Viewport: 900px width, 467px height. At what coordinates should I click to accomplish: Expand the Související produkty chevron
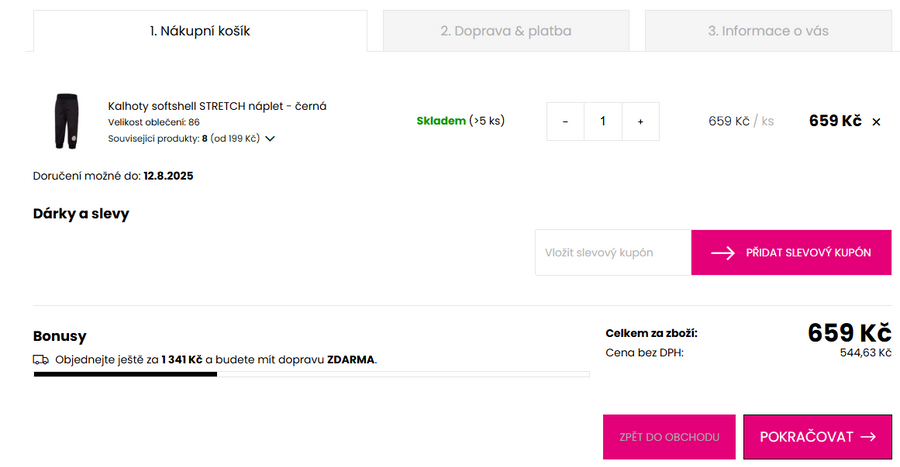pos(270,139)
